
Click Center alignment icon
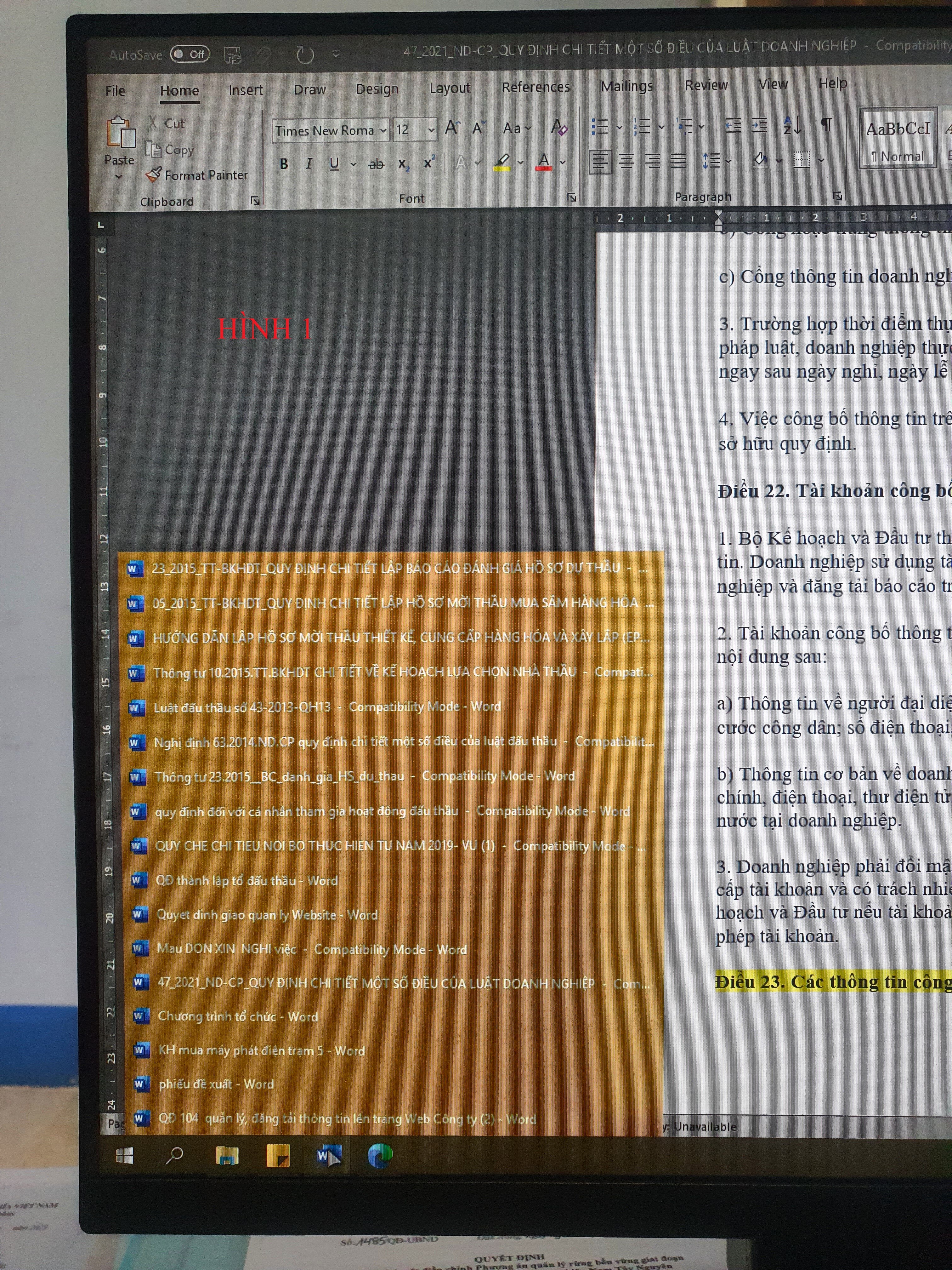tap(626, 161)
